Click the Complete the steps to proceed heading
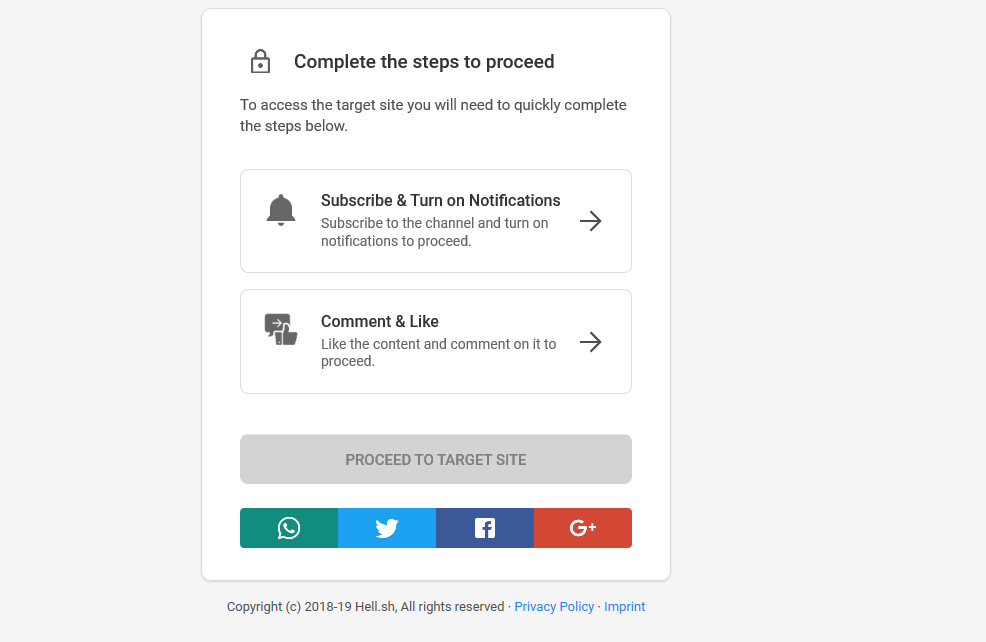 click(424, 62)
